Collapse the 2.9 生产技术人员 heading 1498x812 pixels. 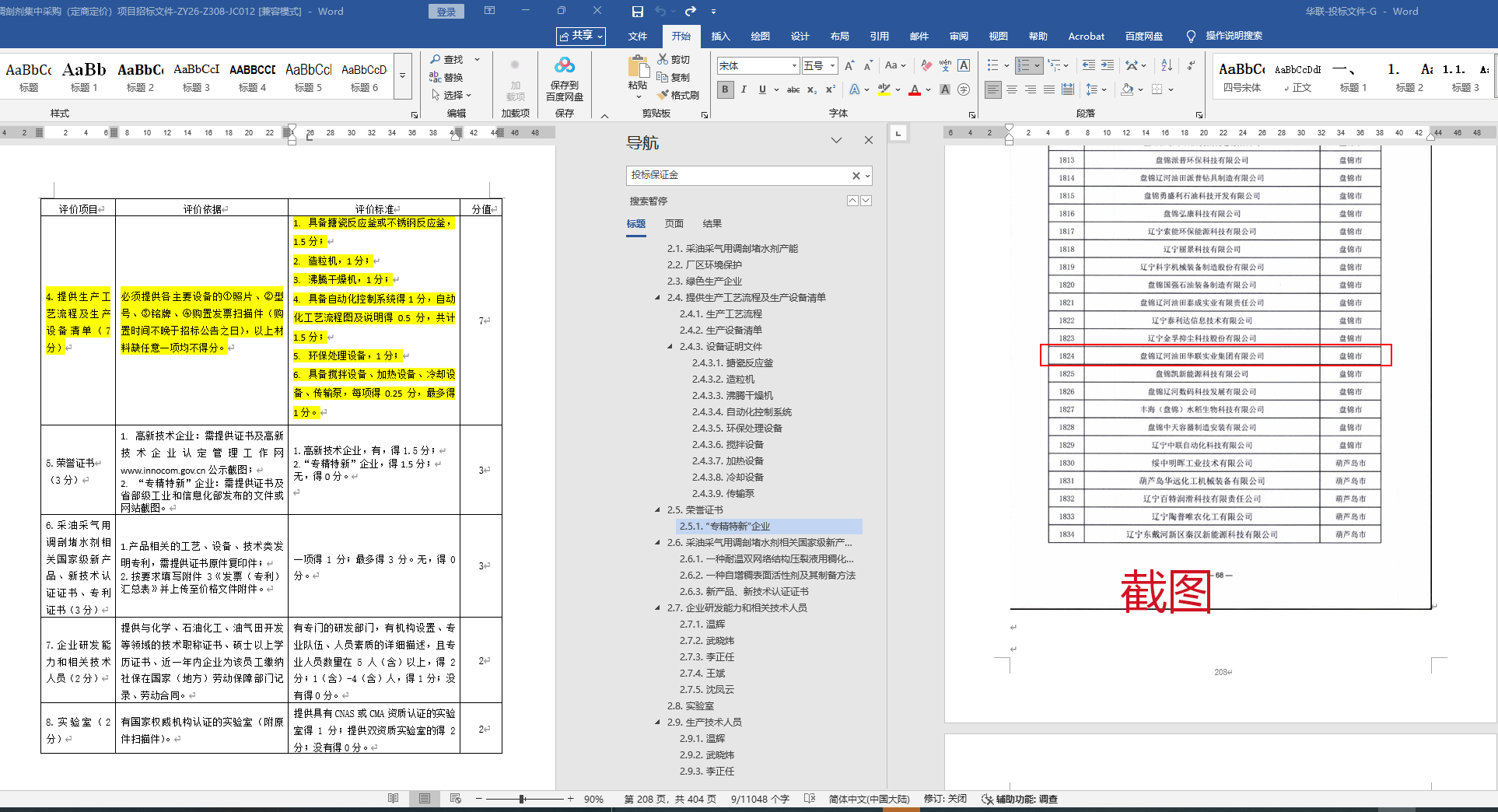[657, 723]
